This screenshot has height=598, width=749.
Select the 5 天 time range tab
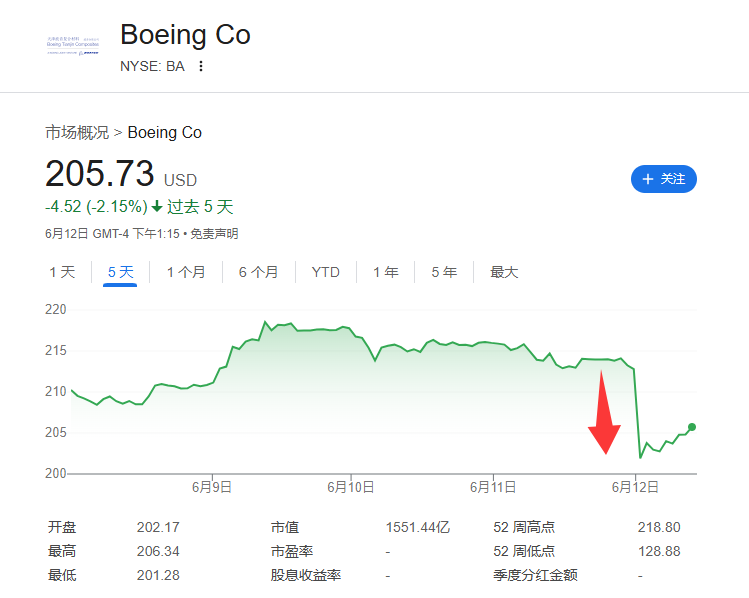point(120,272)
